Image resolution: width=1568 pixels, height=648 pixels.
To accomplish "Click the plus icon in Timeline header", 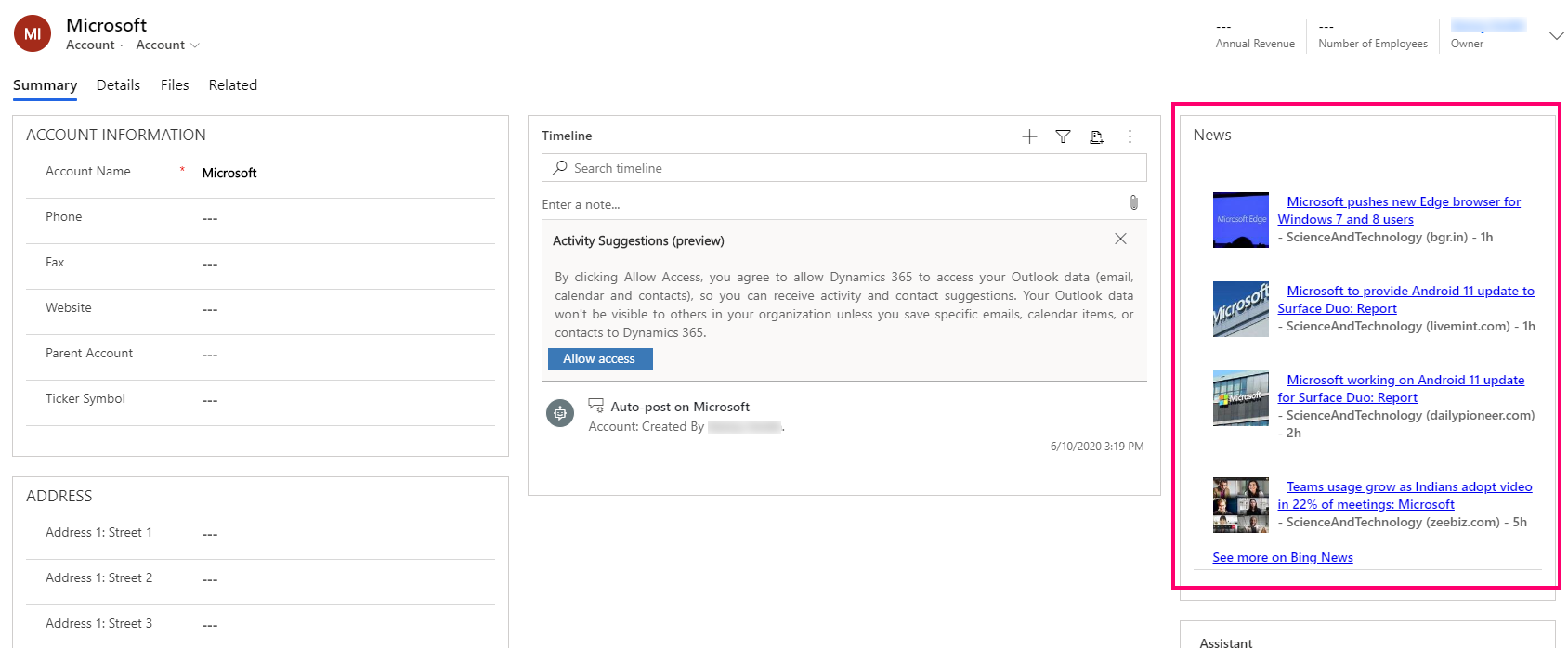I will [1029, 136].
